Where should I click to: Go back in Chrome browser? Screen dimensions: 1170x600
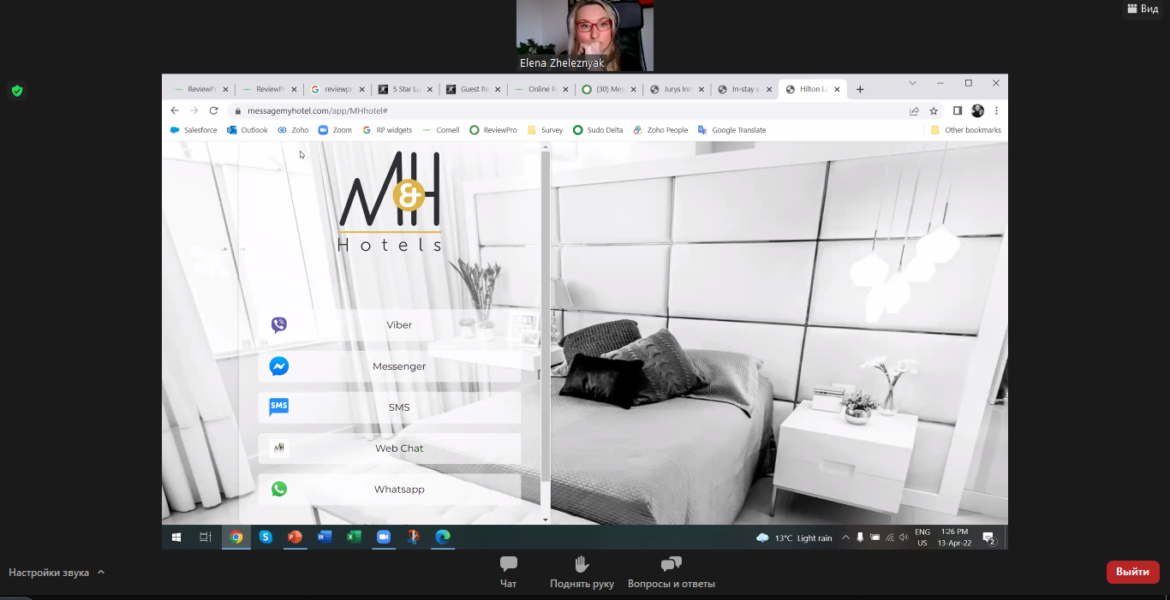[175, 110]
